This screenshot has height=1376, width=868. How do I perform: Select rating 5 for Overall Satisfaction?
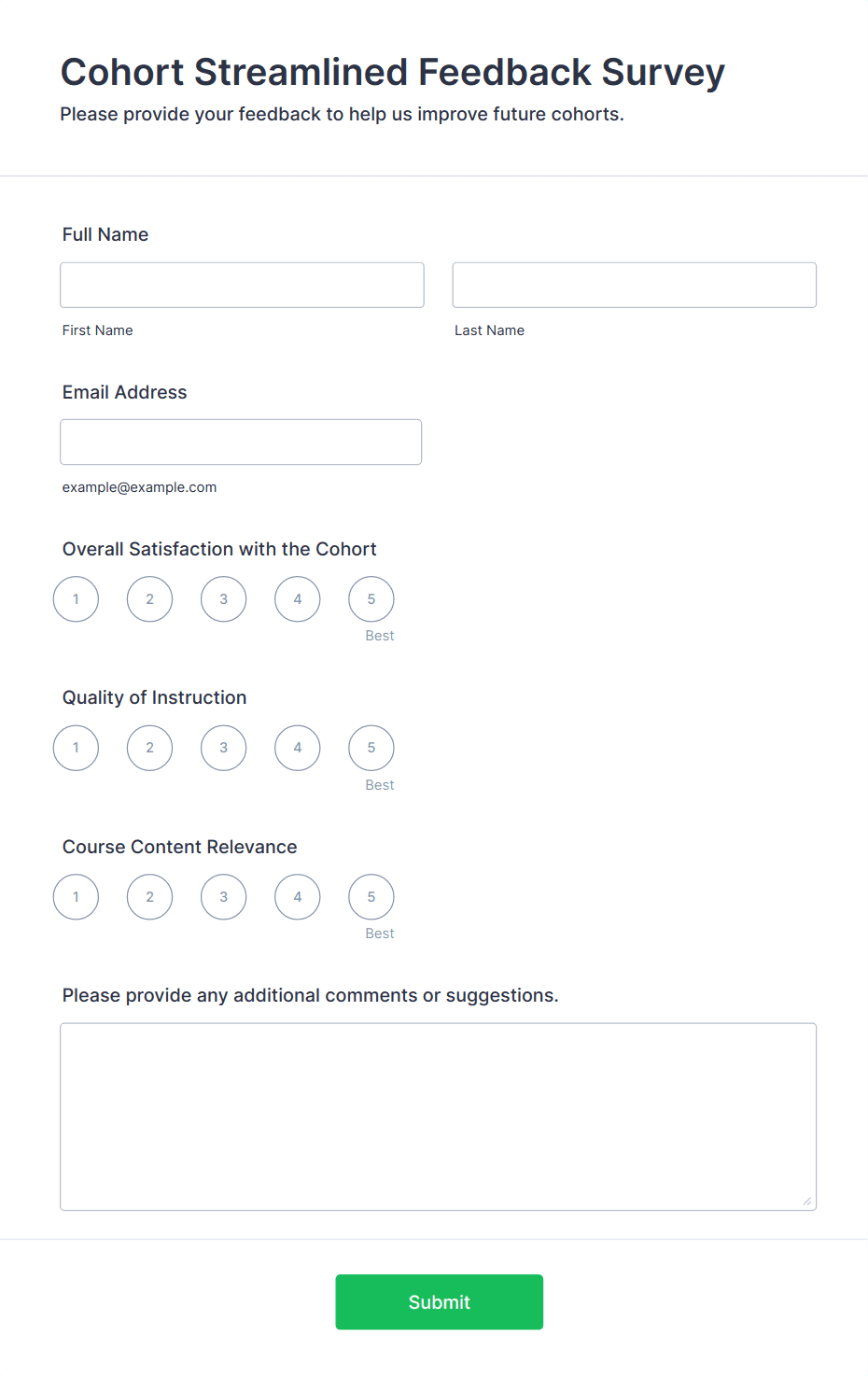pyautogui.click(x=371, y=598)
